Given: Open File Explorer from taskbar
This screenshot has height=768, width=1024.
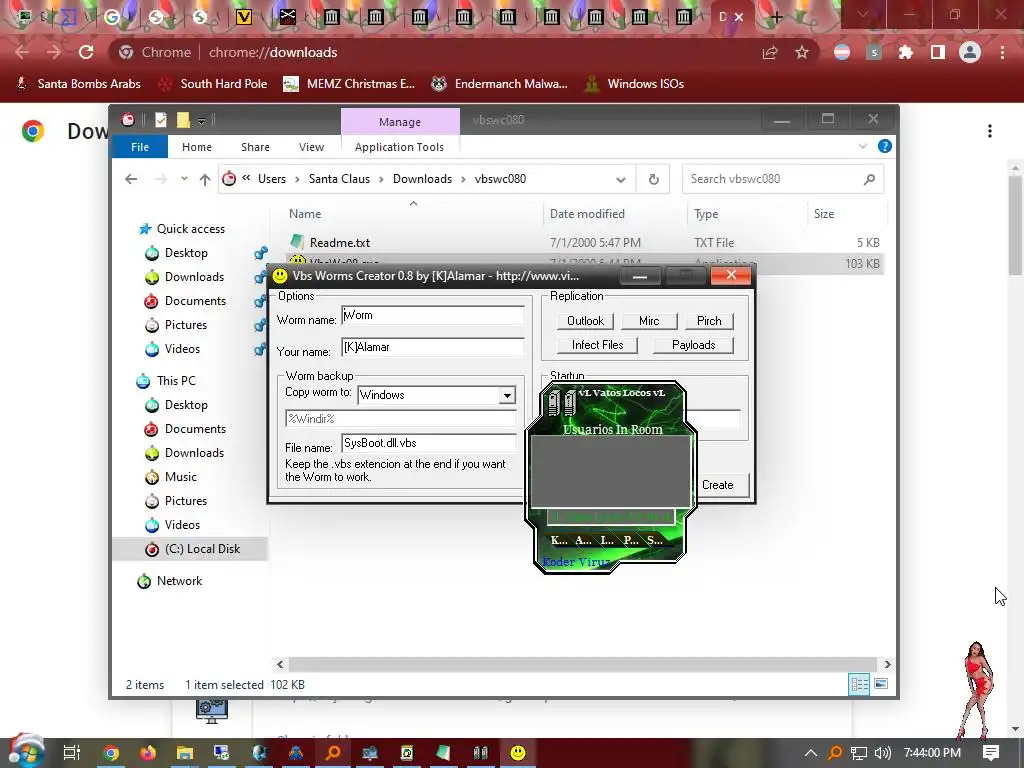Looking at the screenshot, I should (185, 753).
